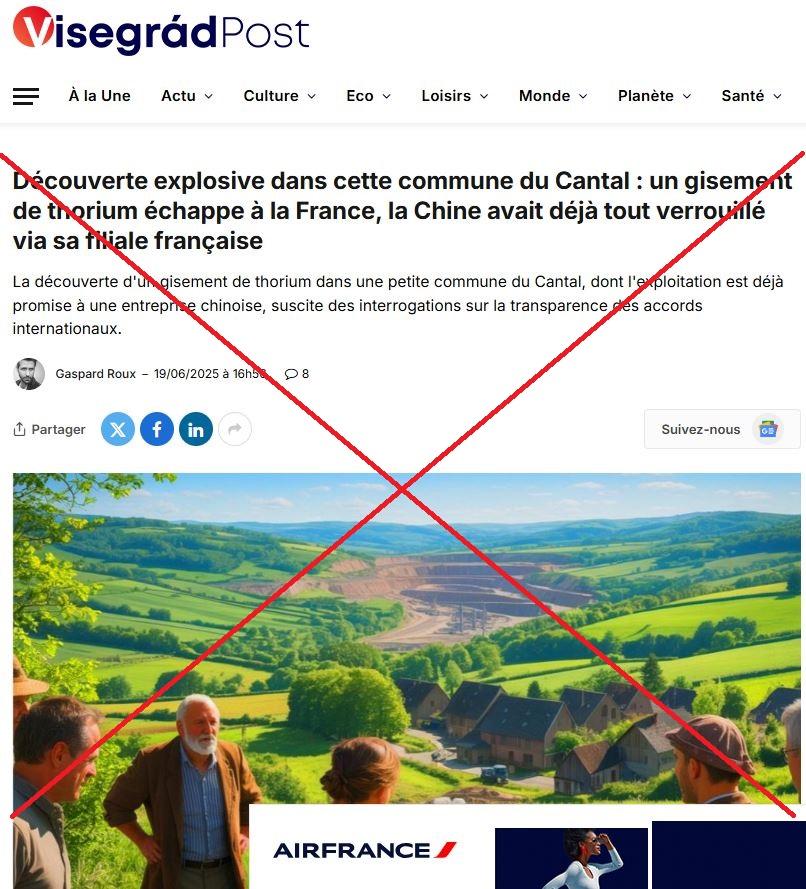Click Gaspard Roux's author avatar

(x=29, y=374)
